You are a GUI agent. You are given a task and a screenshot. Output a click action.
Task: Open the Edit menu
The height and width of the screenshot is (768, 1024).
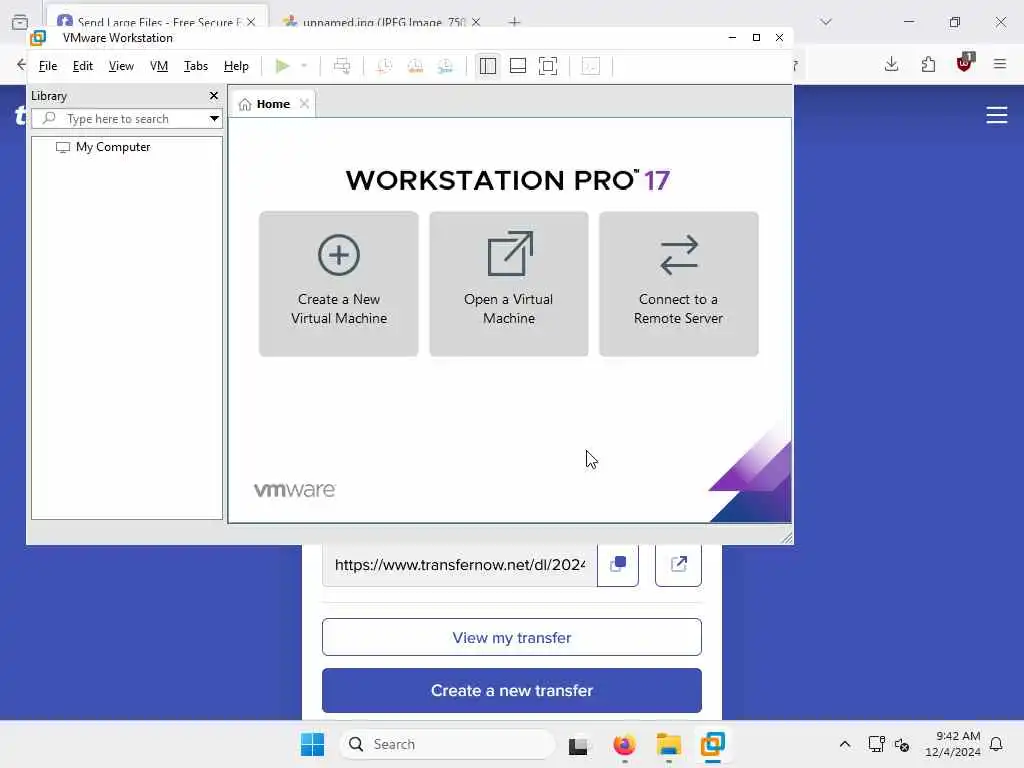(82, 66)
